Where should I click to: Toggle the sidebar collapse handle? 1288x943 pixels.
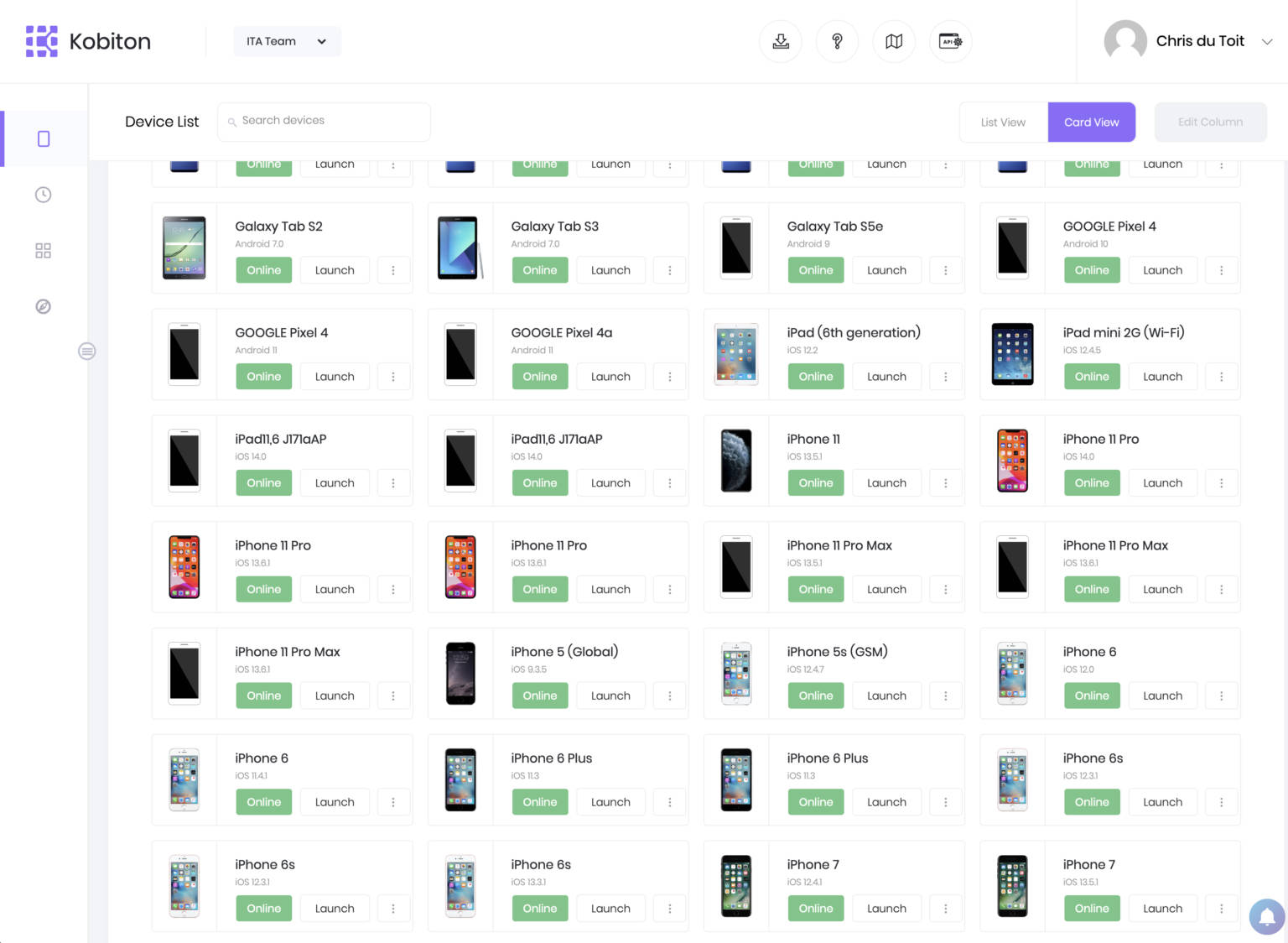pos(87,351)
